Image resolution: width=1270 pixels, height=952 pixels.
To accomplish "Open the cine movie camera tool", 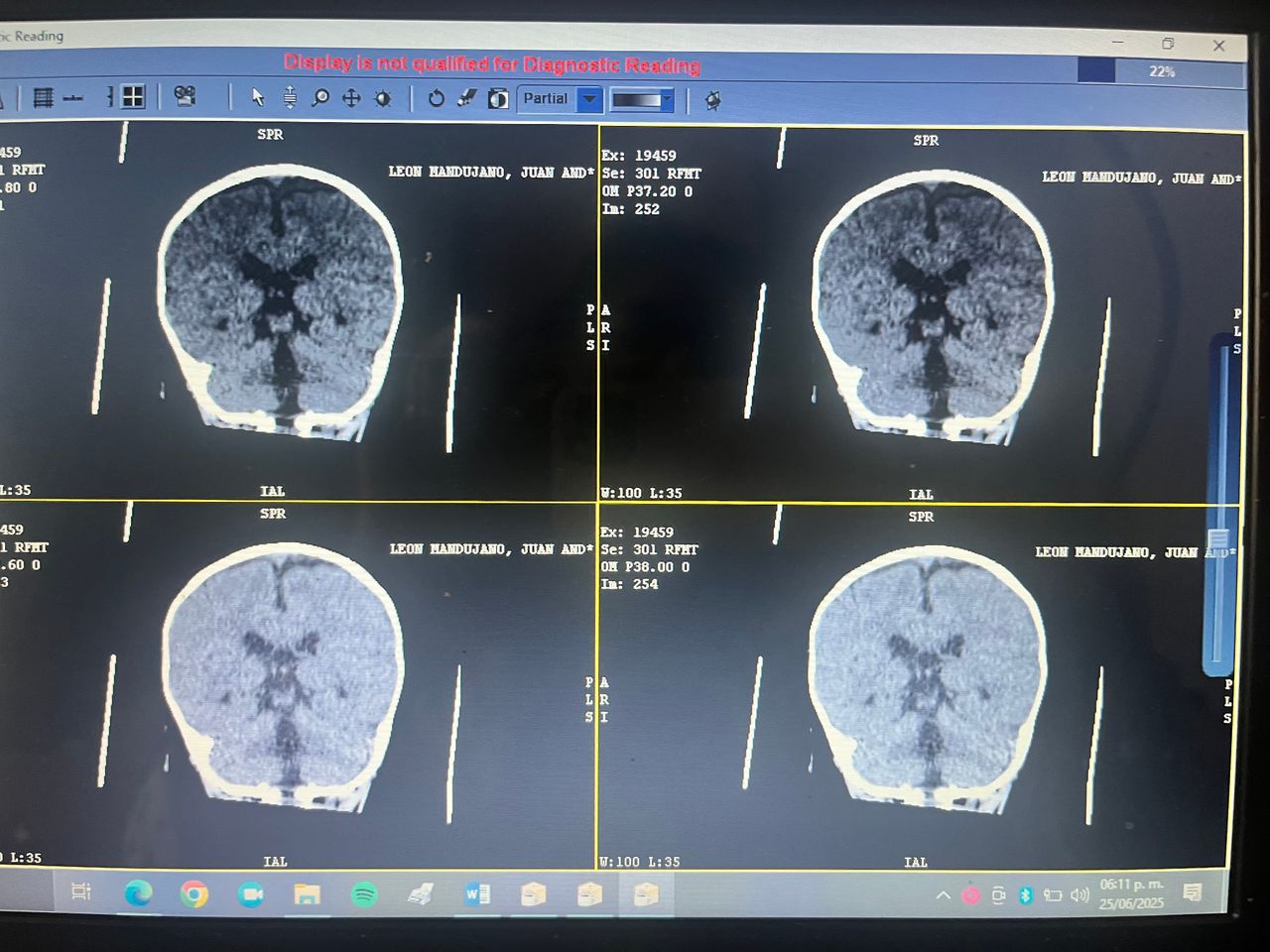I will [x=185, y=96].
